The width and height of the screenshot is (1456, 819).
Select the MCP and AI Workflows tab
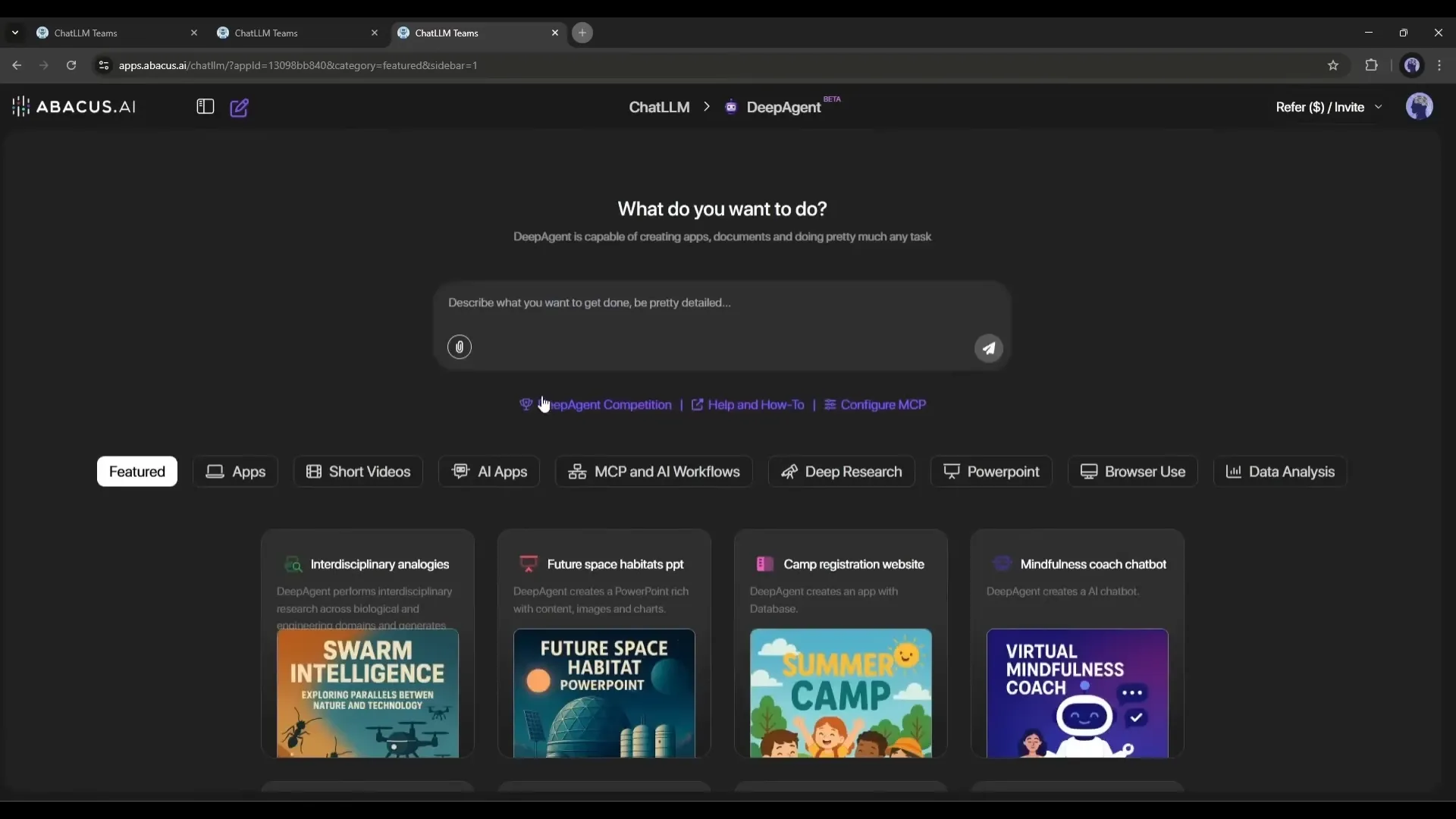pyautogui.click(x=654, y=472)
